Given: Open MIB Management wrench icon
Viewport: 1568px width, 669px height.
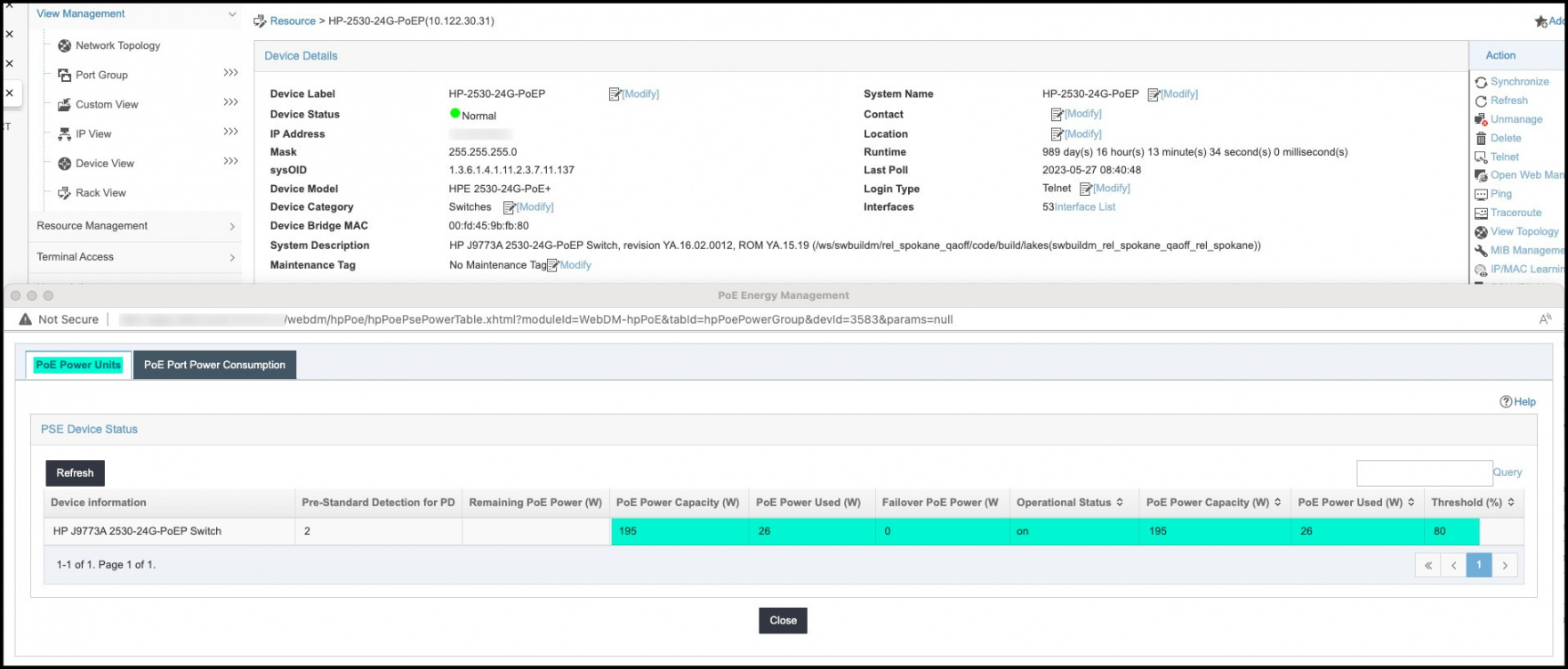Looking at the screenshot, I should 1481,251.
